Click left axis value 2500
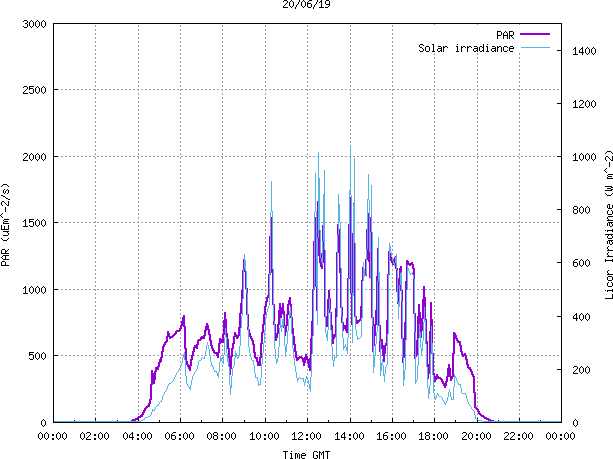Image resolution: width=613 pixels, height=459 pixels. click(34, 90)
